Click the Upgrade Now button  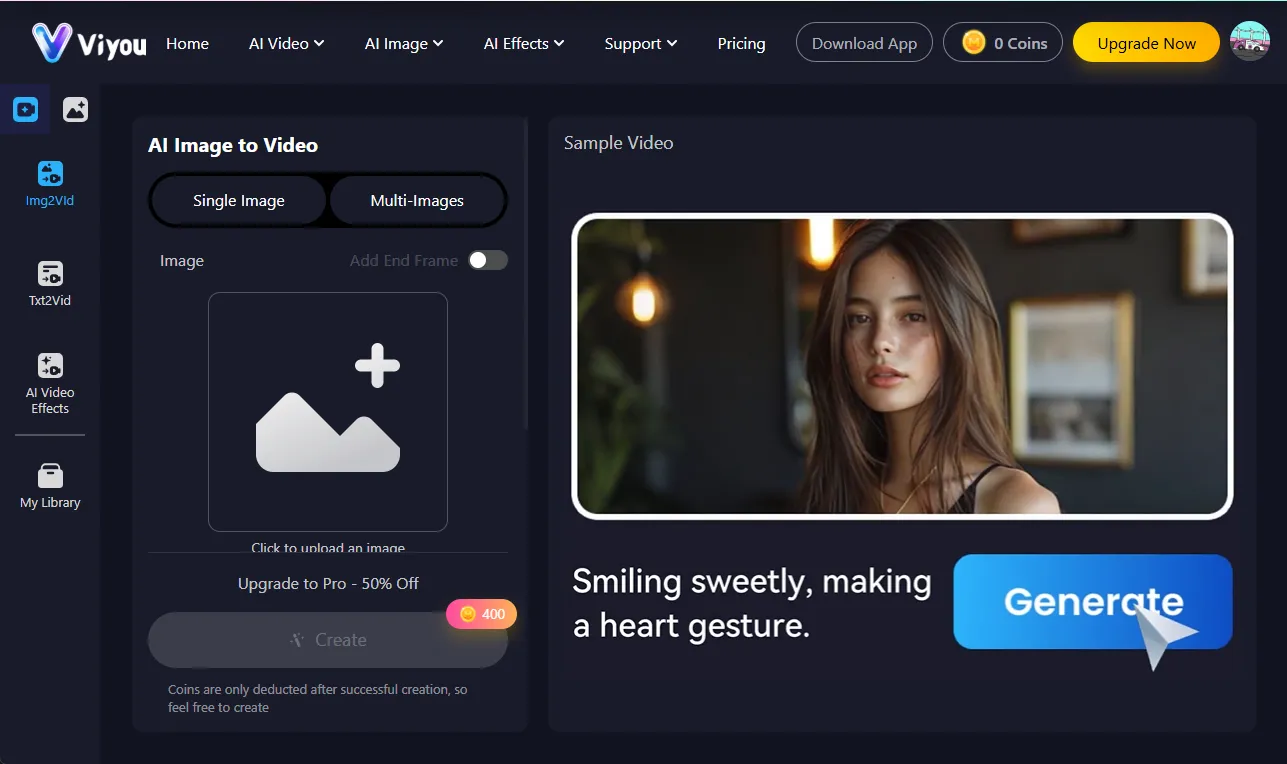1146,42
